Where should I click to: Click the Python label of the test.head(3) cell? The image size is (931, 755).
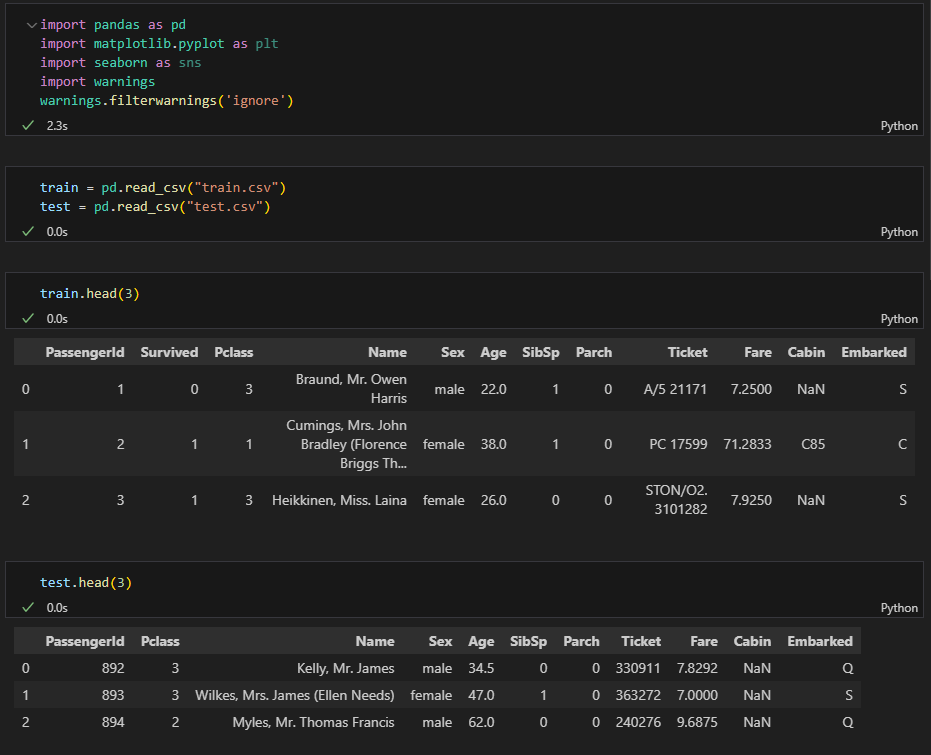point(899,608)
